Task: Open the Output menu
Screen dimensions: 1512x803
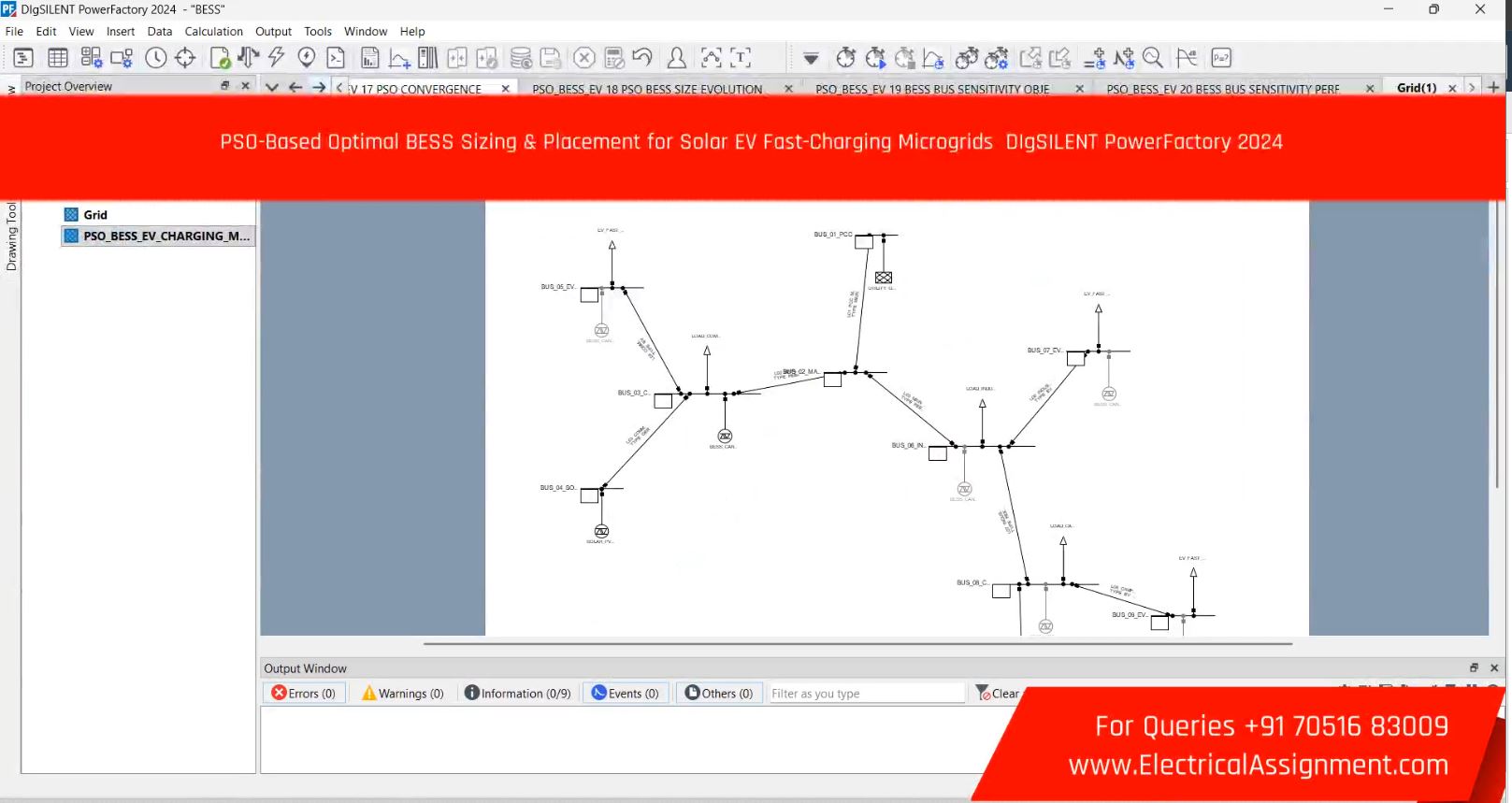Action: click(274, 31)
